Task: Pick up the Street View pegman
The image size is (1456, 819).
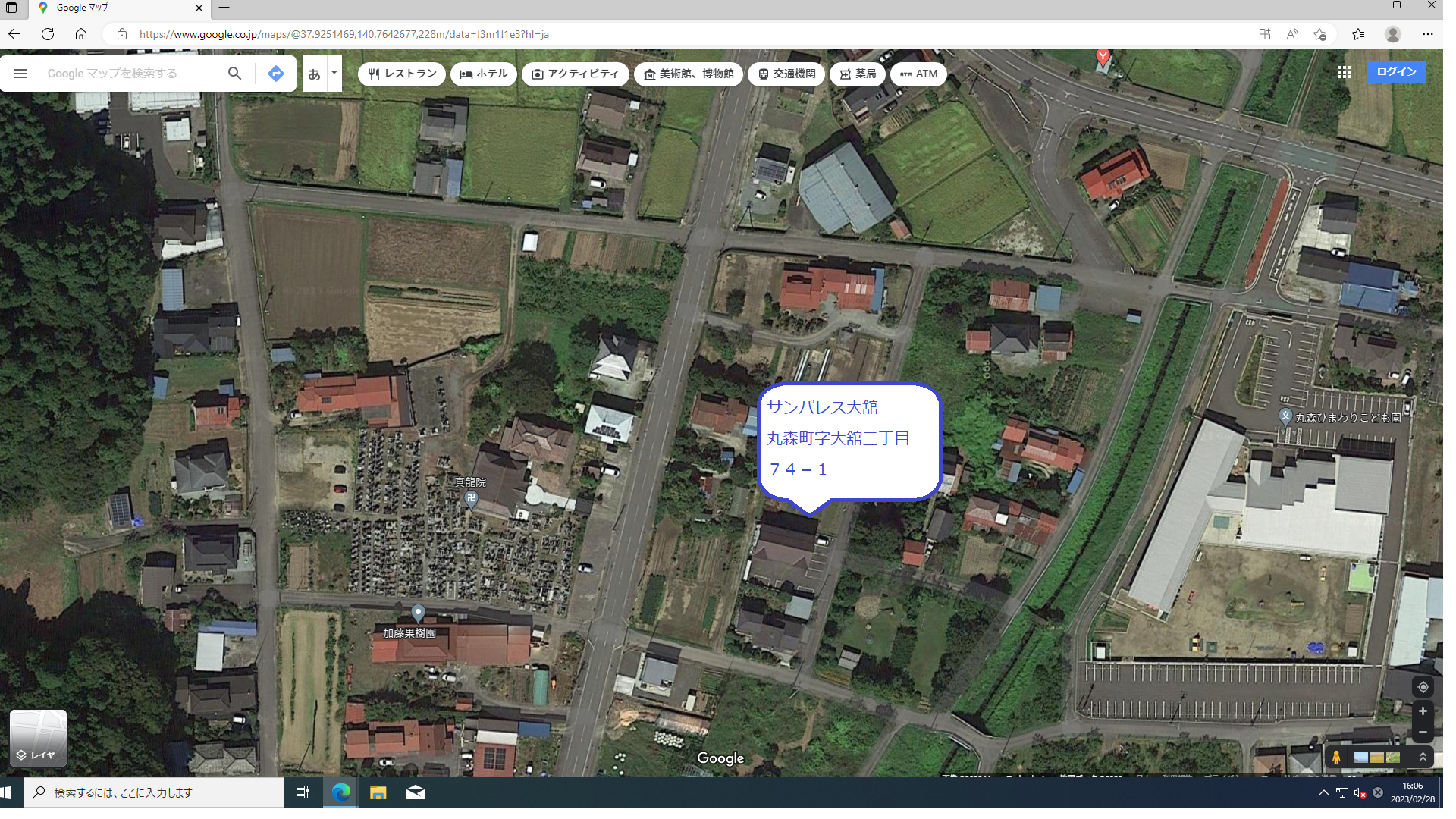Action: tap(1336, 757)
